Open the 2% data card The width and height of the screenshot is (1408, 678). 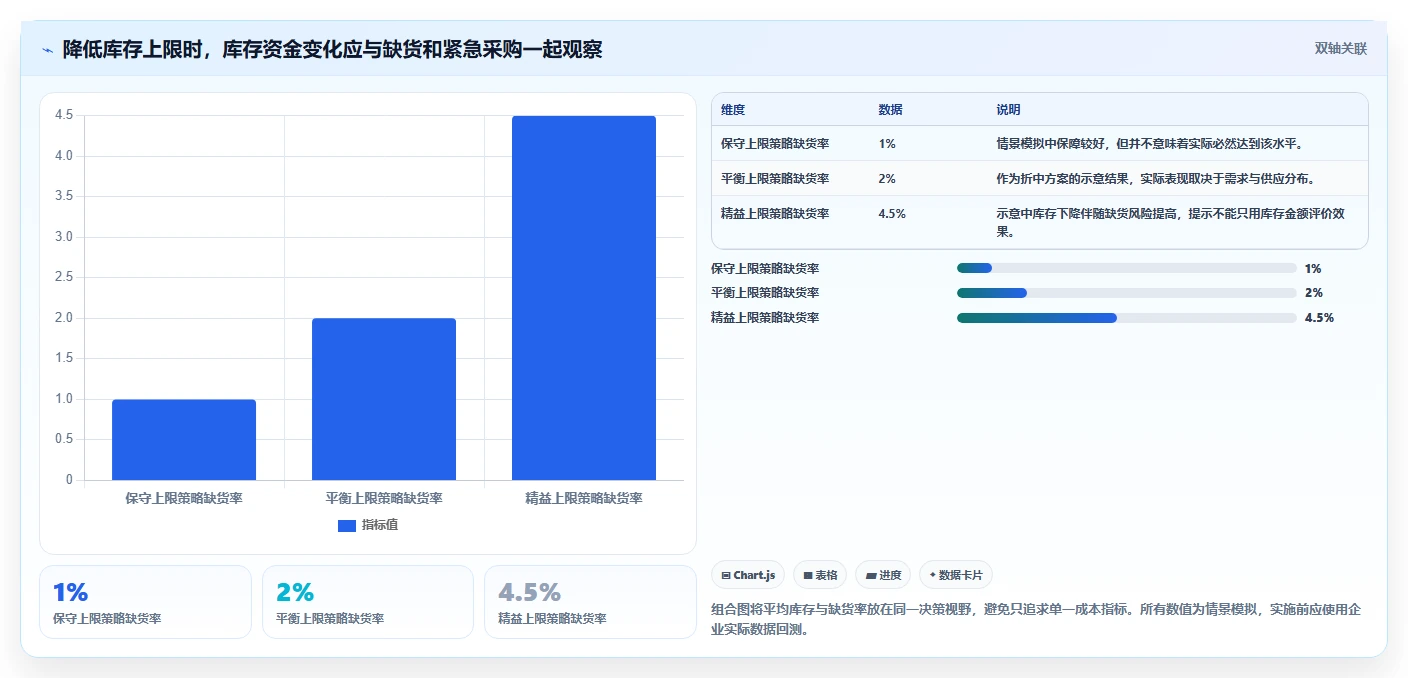368,602
